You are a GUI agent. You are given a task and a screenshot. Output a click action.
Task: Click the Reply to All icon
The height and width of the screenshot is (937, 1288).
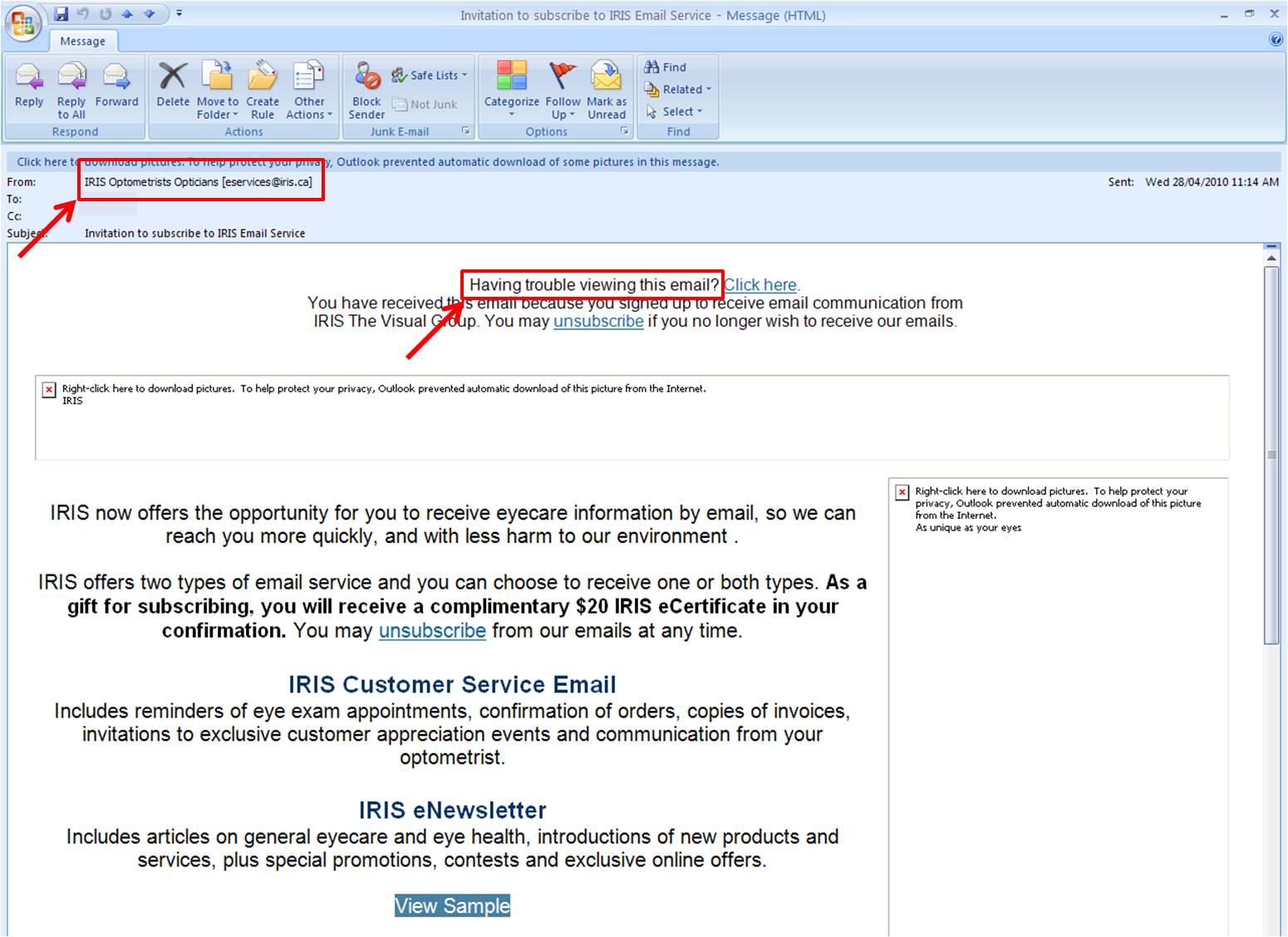point(71,90)
